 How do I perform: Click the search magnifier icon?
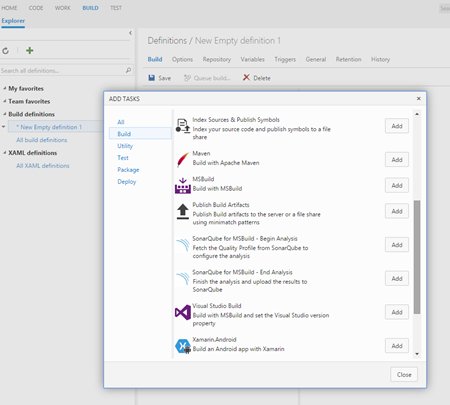pos(128,70)
